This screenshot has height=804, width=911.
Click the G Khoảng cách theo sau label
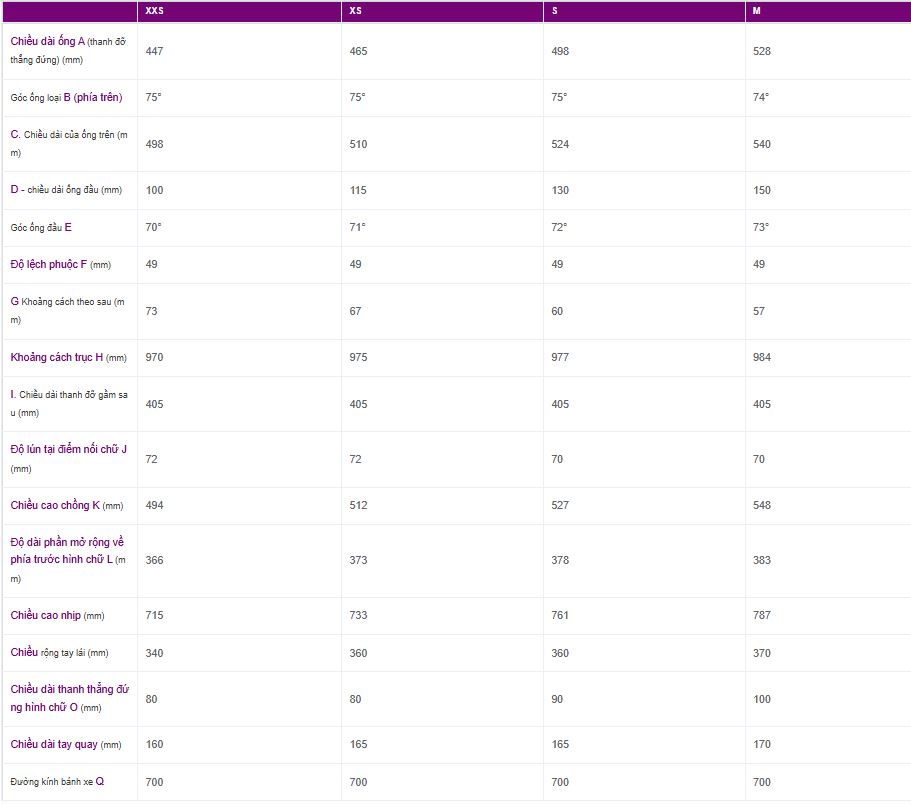pyautogui.click(x=68, y=301)
